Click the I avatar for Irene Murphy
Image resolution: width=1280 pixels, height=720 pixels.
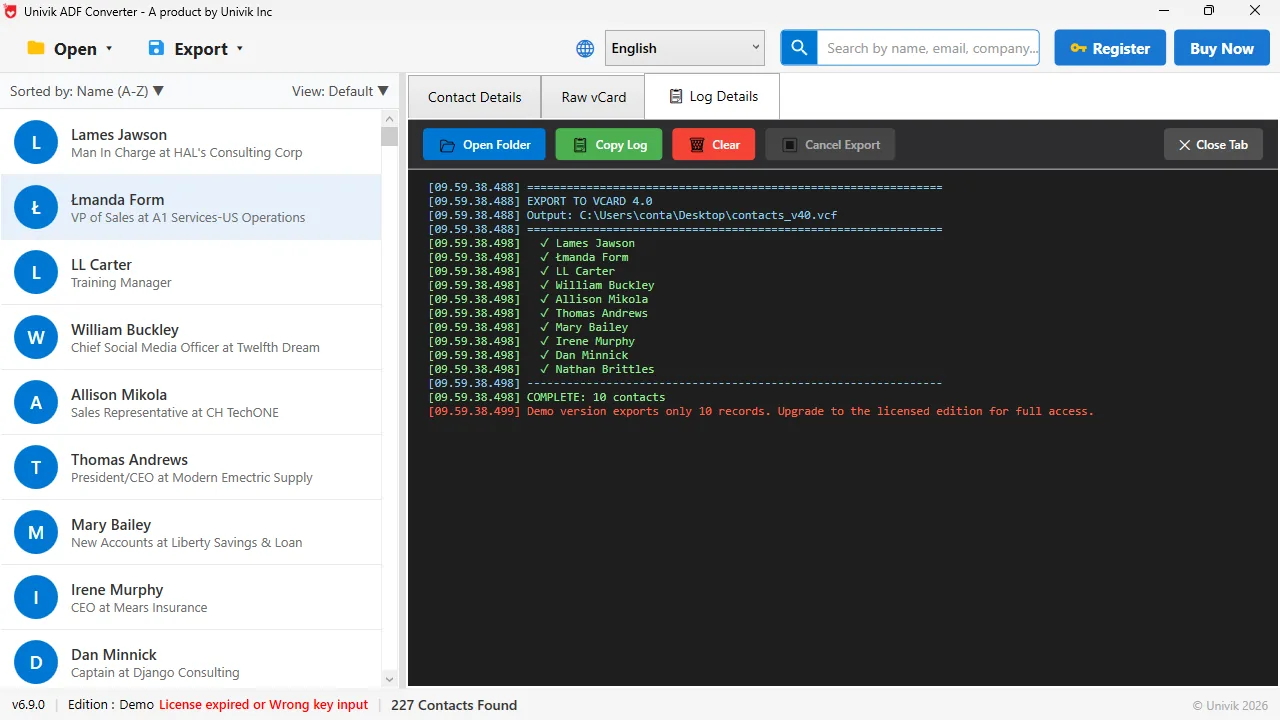click(x=36, y=598)
